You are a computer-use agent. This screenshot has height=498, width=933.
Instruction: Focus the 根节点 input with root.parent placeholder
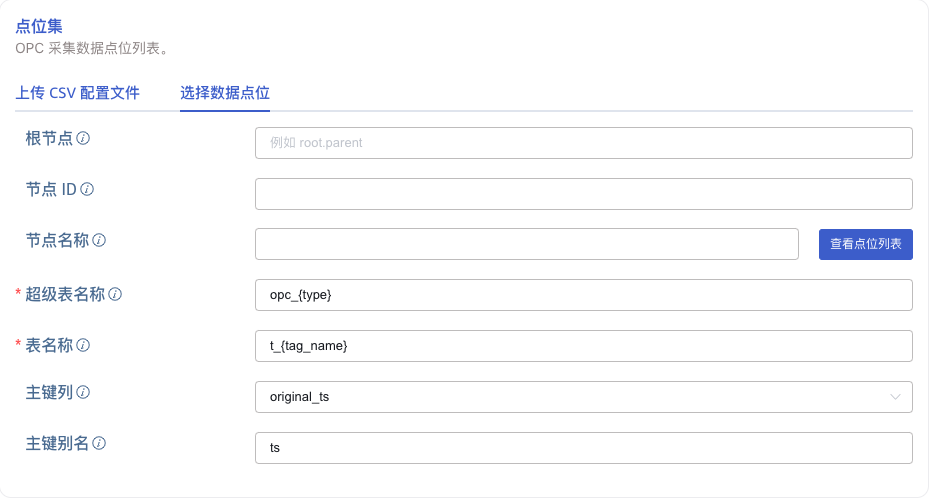click(583, 143)
